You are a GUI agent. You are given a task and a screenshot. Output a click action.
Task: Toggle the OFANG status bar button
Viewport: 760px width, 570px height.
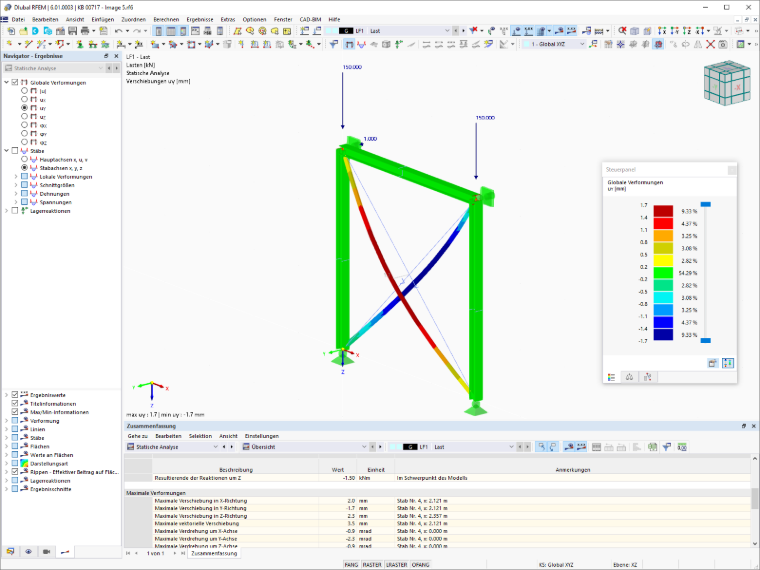(x=420, y=565)
